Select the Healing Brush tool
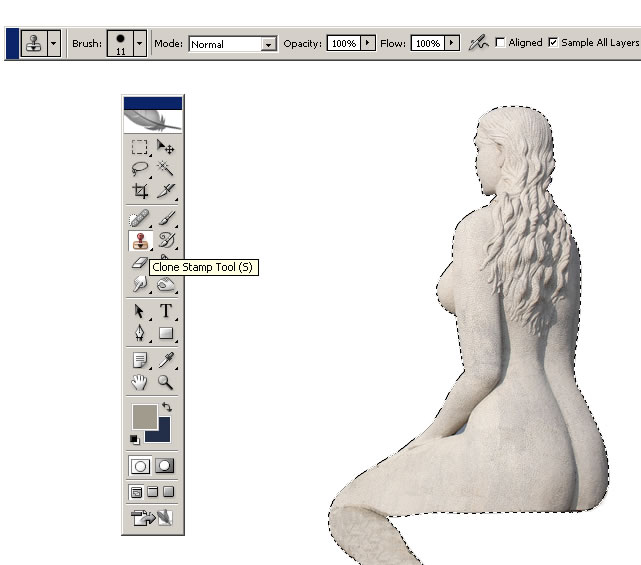 pos(139,218)
